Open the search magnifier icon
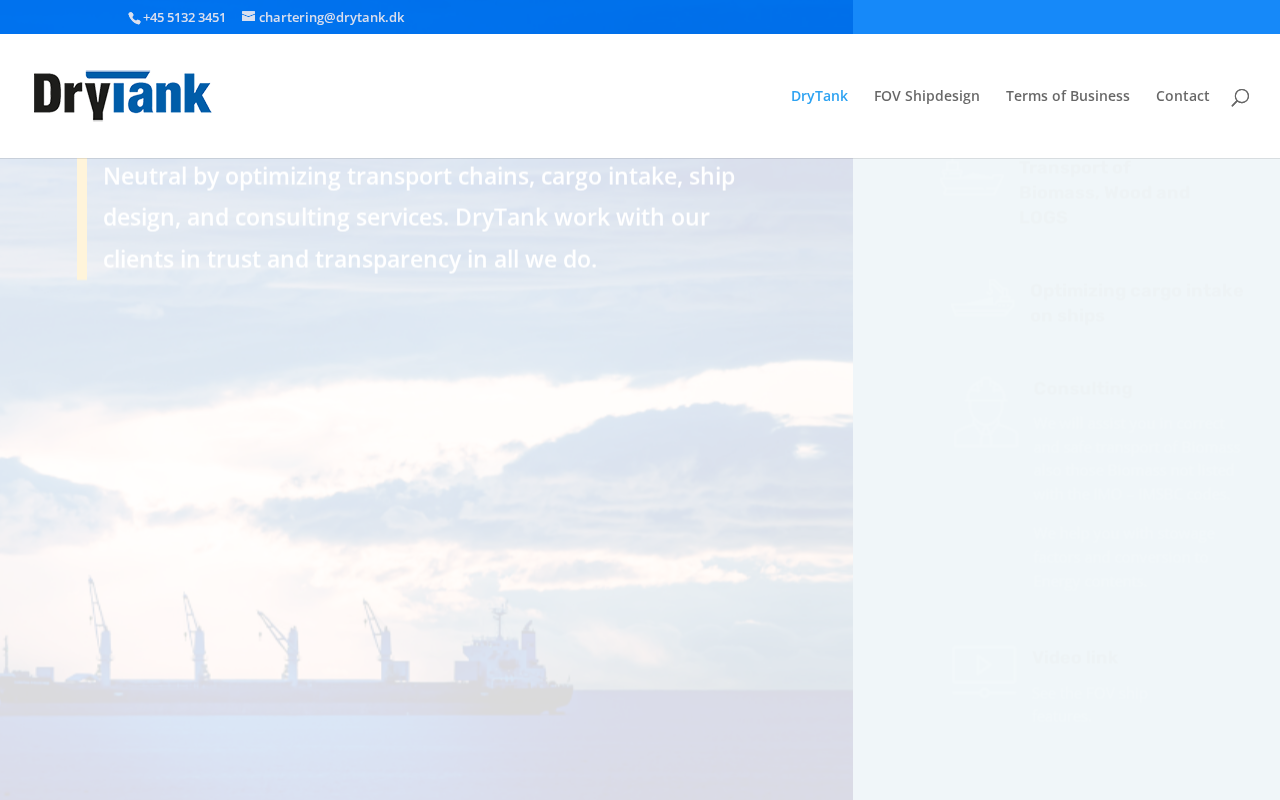The width and height of the screenshot is (1280, 800). click(x=1240, y=97)
